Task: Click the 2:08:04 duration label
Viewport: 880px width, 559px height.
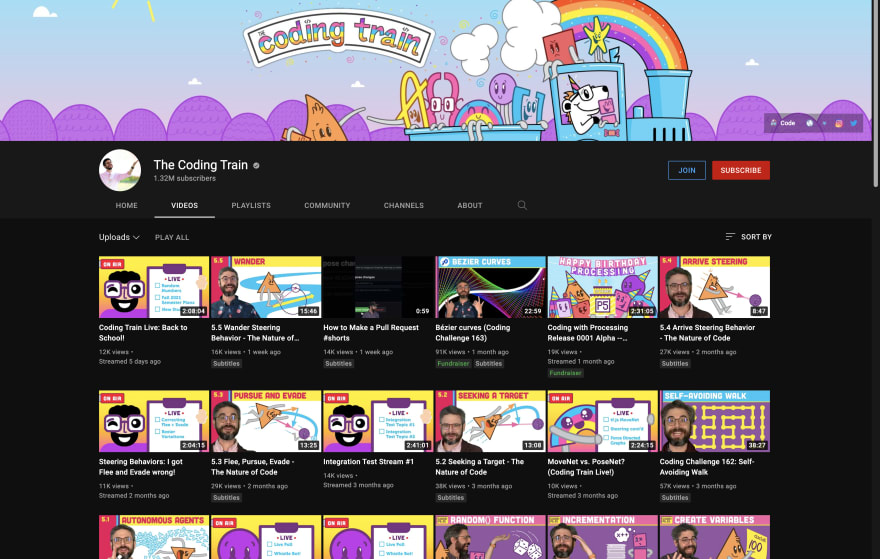Action: click(193, 311)
